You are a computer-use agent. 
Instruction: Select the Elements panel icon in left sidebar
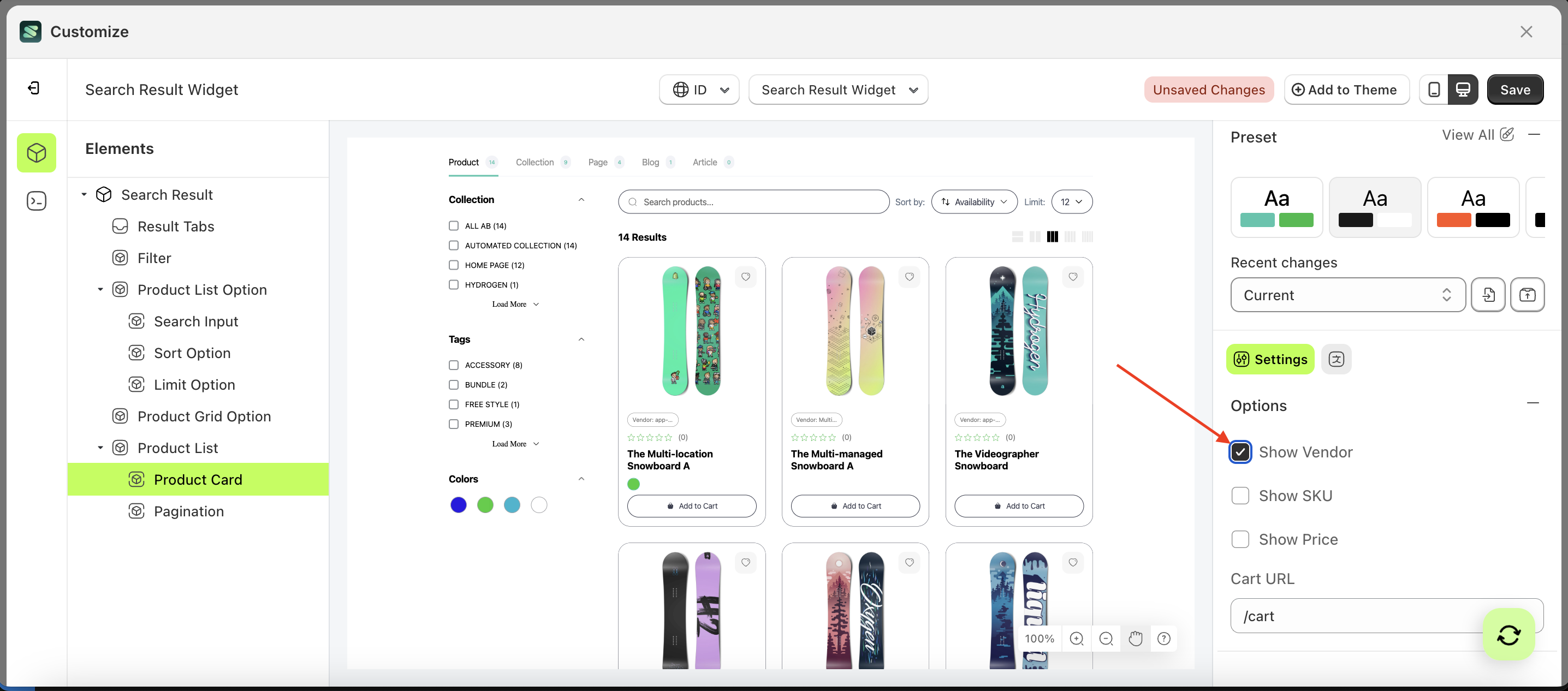pos(37,153)
